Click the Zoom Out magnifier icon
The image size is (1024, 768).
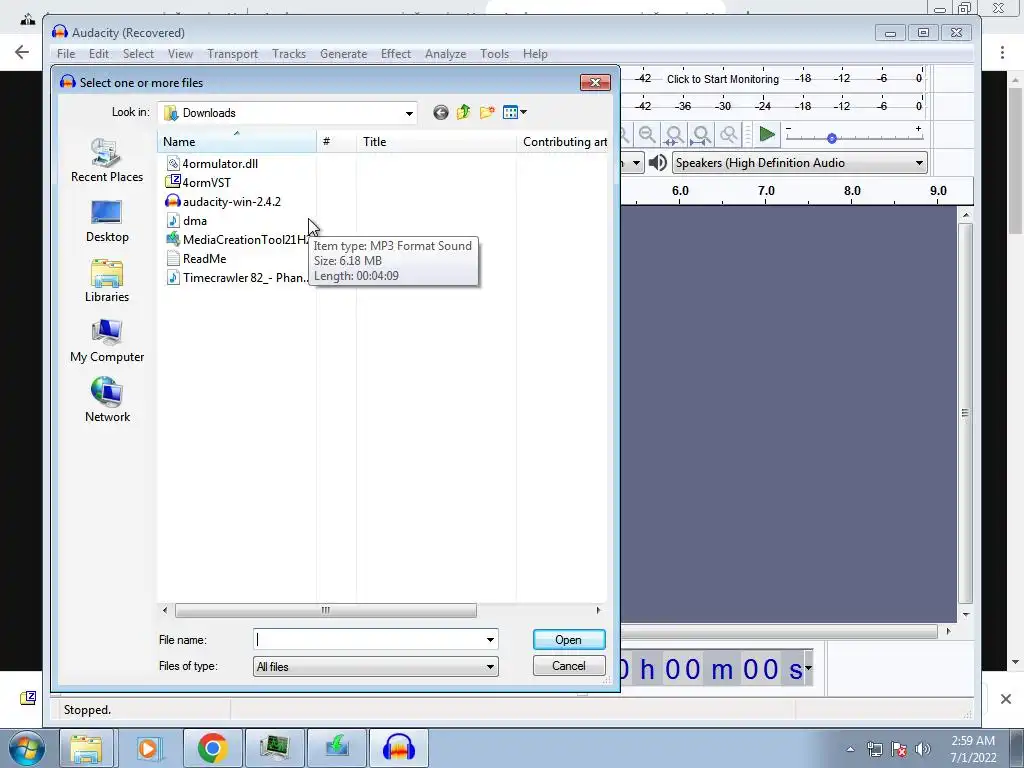click(647, 135)
